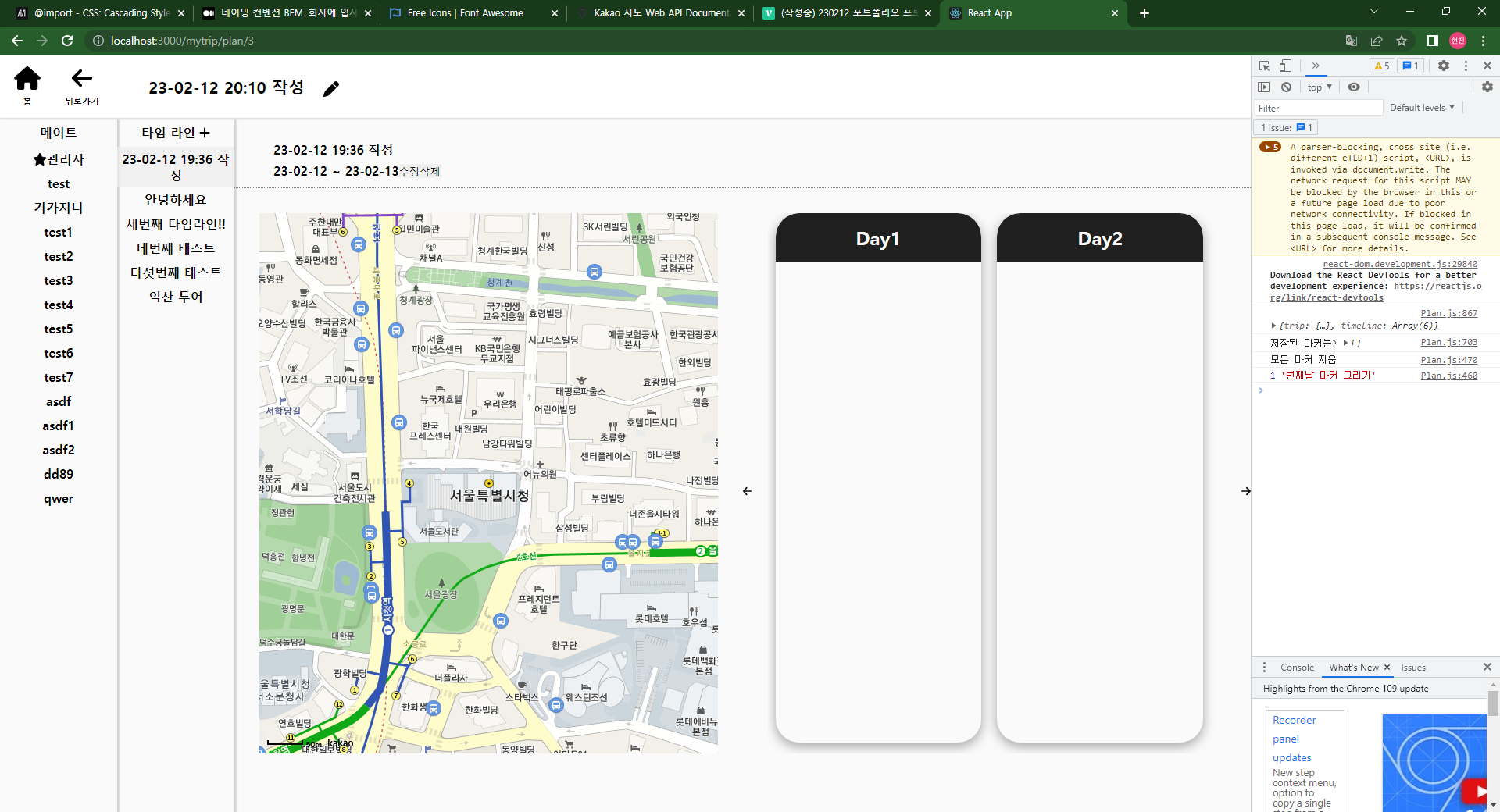
Task: Open the Plan.js:703 source link
Action: tap(1448, 342)
